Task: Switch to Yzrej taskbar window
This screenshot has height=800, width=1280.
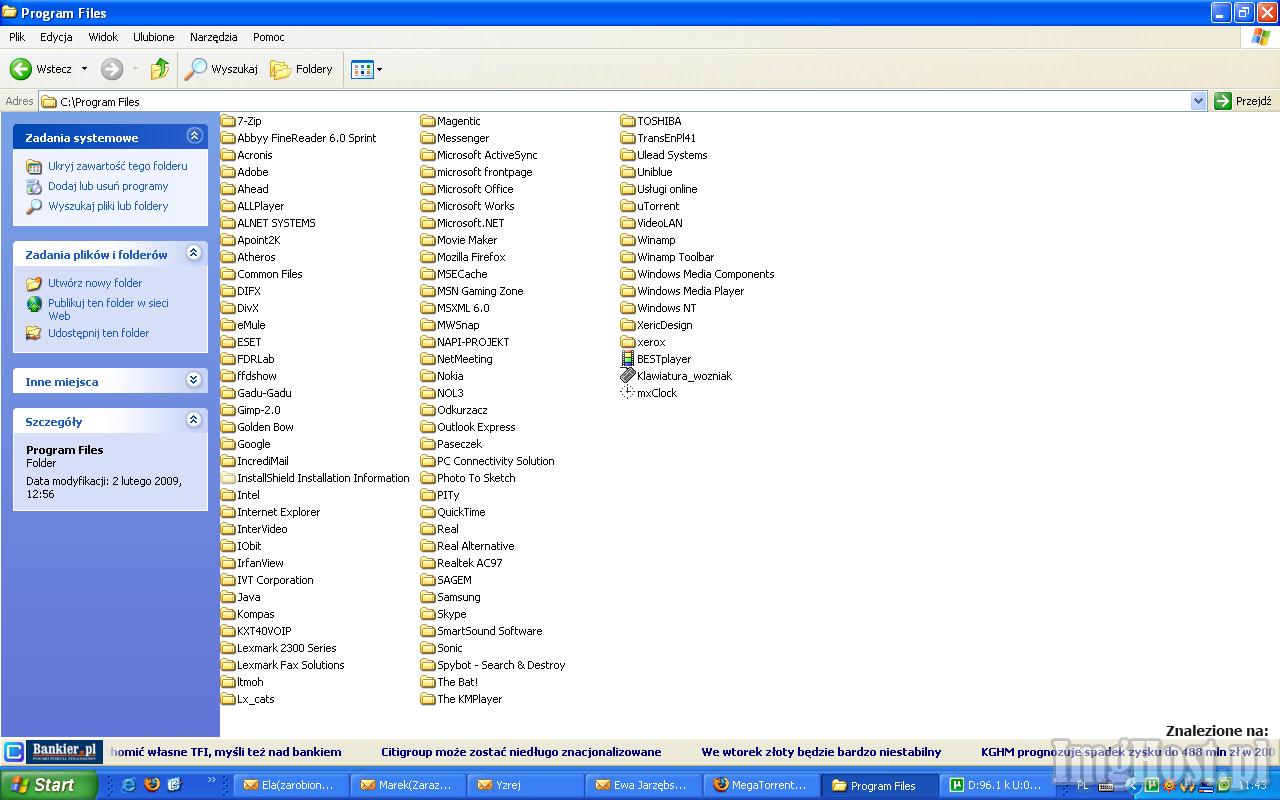Action: [526, 785]
